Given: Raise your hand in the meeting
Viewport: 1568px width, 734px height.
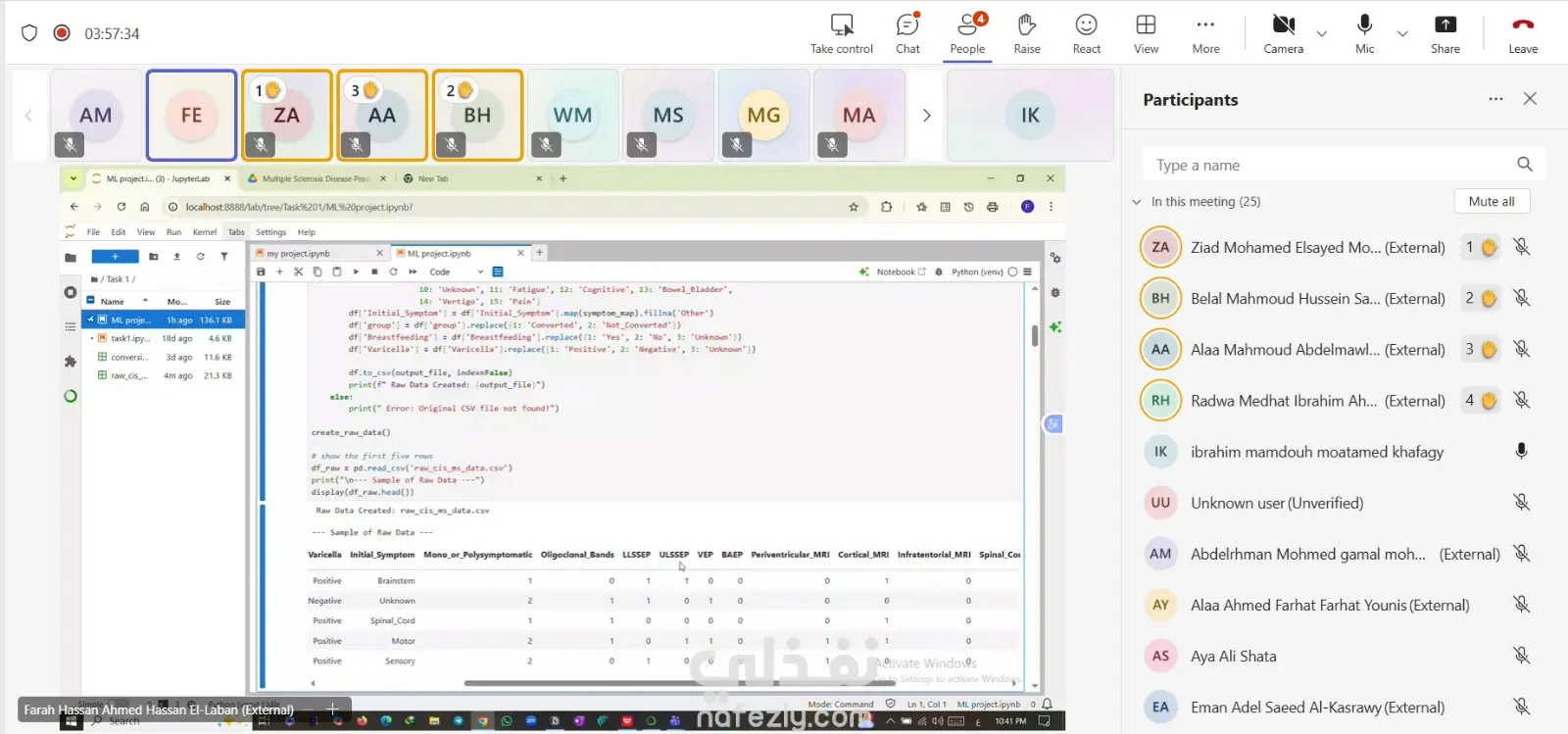Looking at the screenshot, I should click(1027, 33).
